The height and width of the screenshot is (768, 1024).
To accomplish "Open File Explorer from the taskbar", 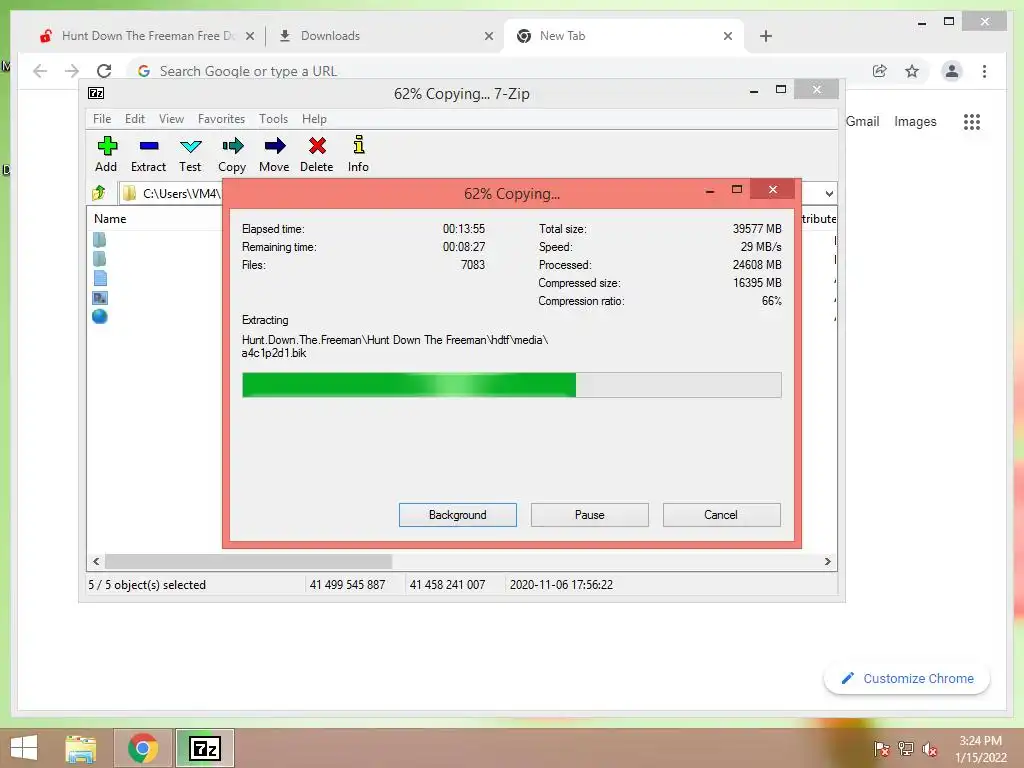I will 80,748.
